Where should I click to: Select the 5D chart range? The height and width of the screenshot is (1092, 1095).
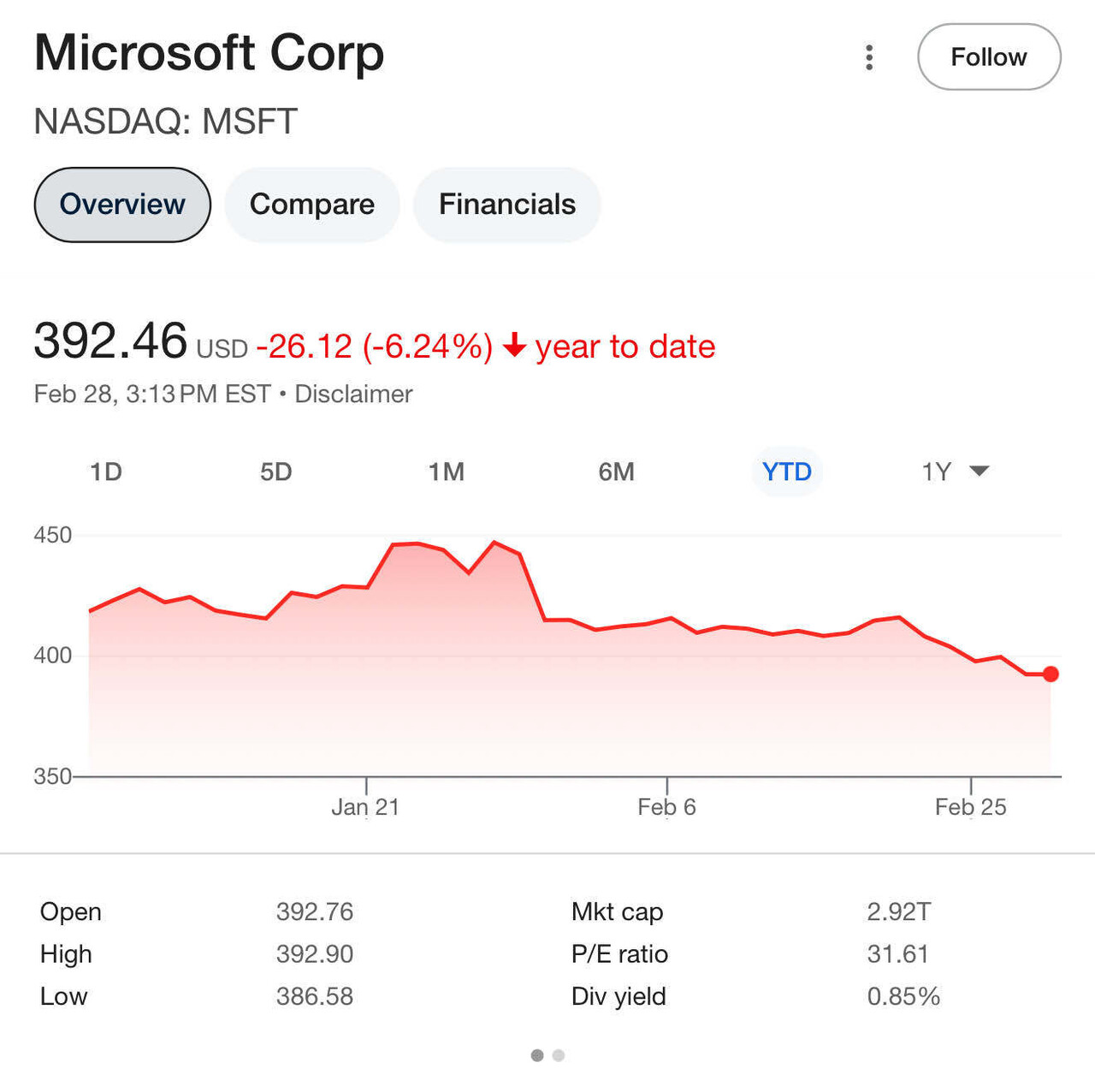pyautogui.click(x=276, y=472)
